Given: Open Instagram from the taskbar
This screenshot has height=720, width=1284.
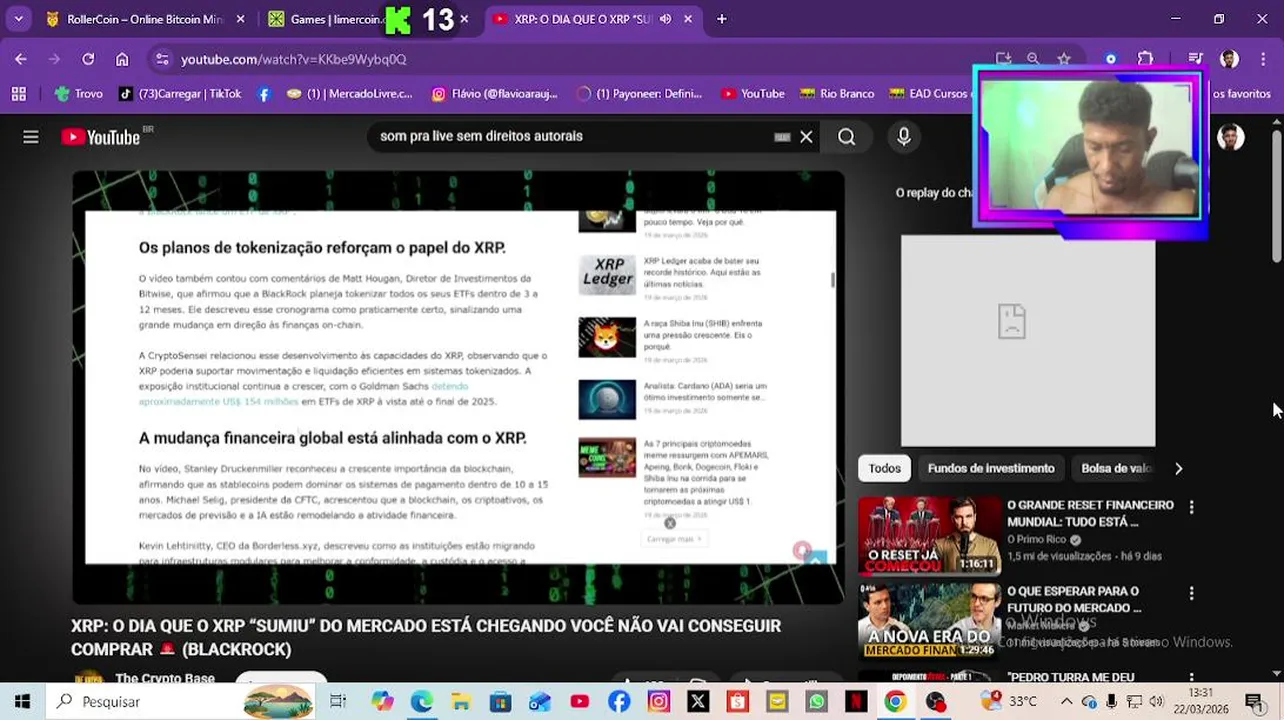Looking at the screenshot, I should pos(658,701).
